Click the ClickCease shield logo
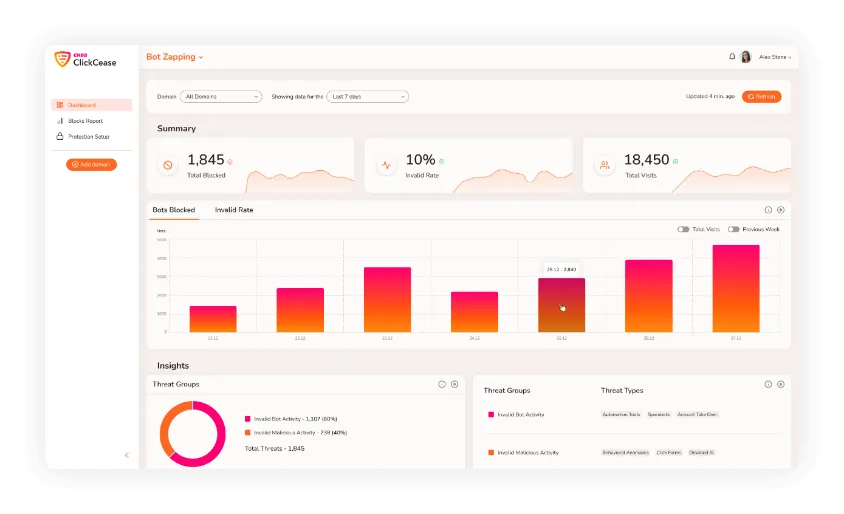The width and height of the screenshot is (844, 514). coord(62,59)
